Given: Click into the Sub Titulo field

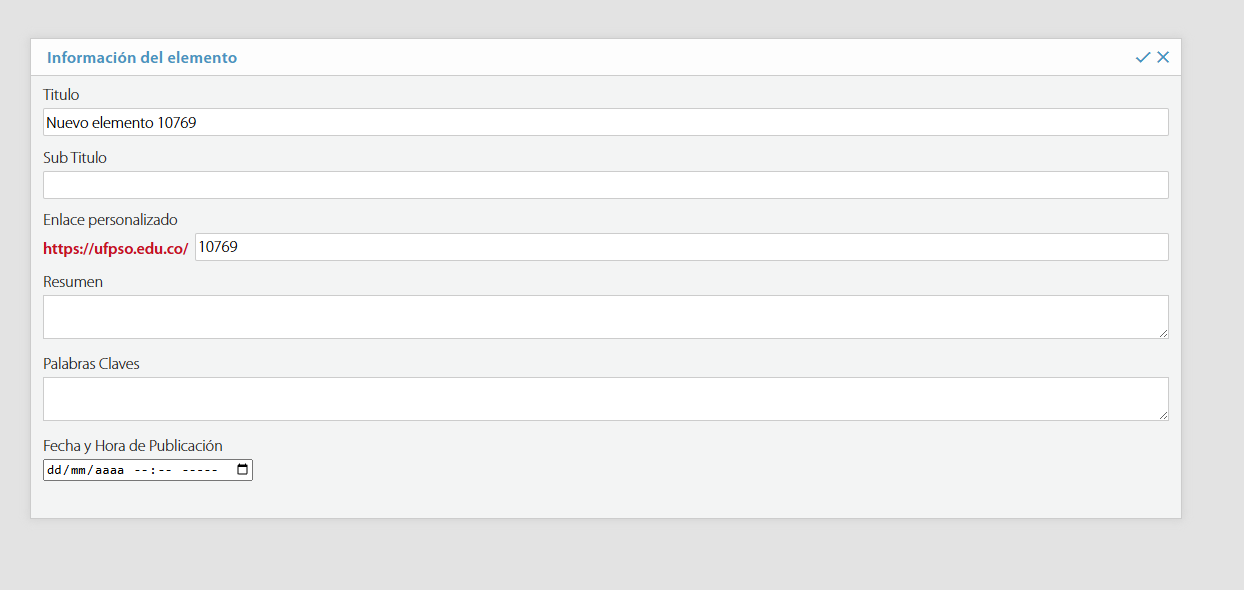Looking at the screenshot, I should [605, 185].
